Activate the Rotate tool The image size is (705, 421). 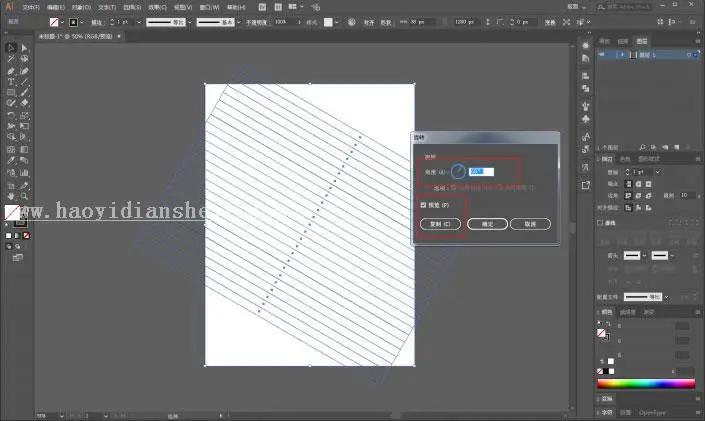11,116
